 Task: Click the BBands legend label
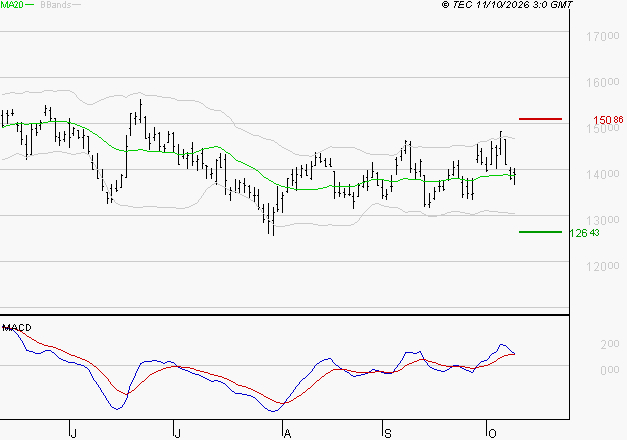tap(56, 5)
